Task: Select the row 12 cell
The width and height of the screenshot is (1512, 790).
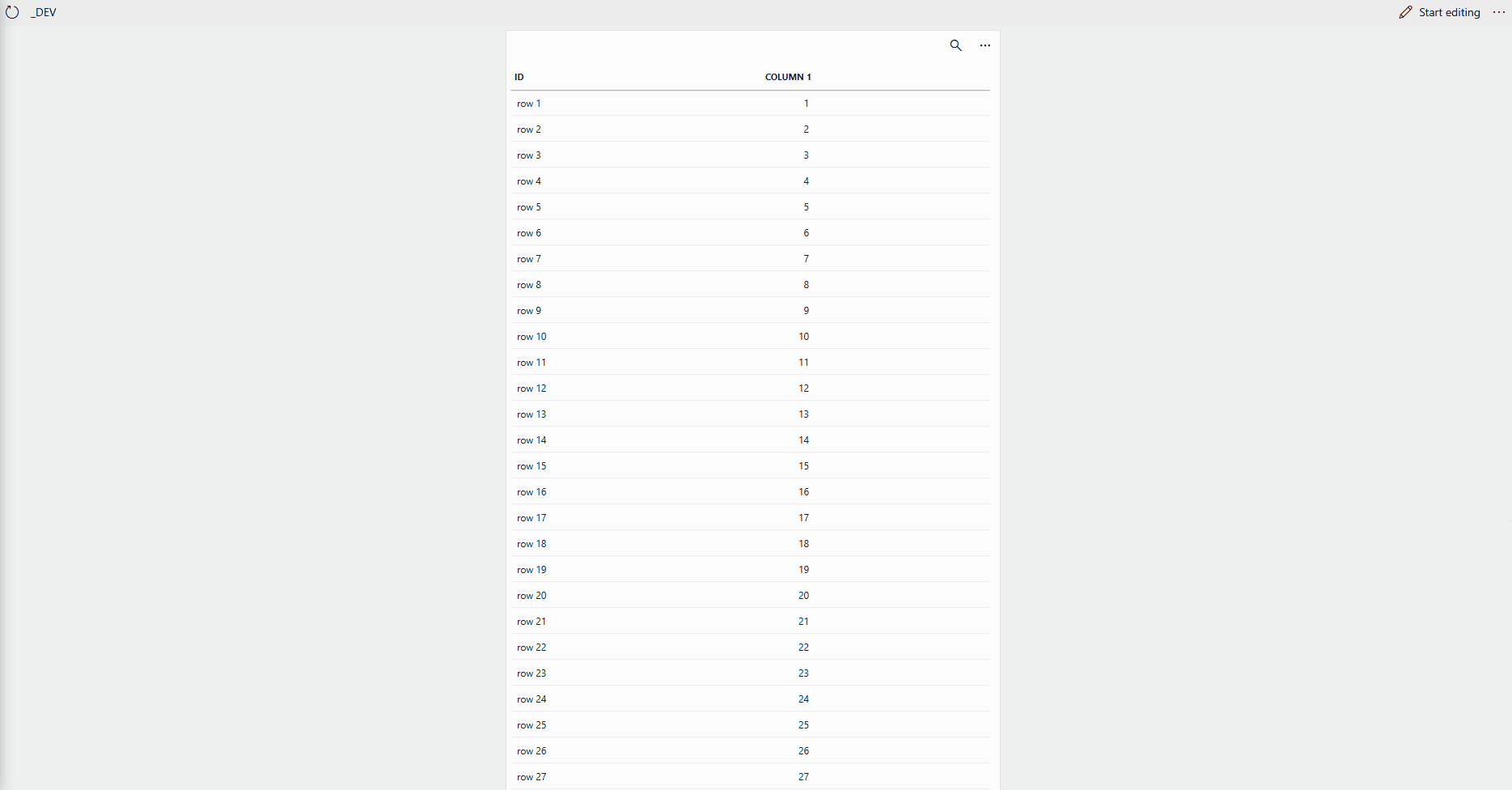Action: click(x=532, y=389)
